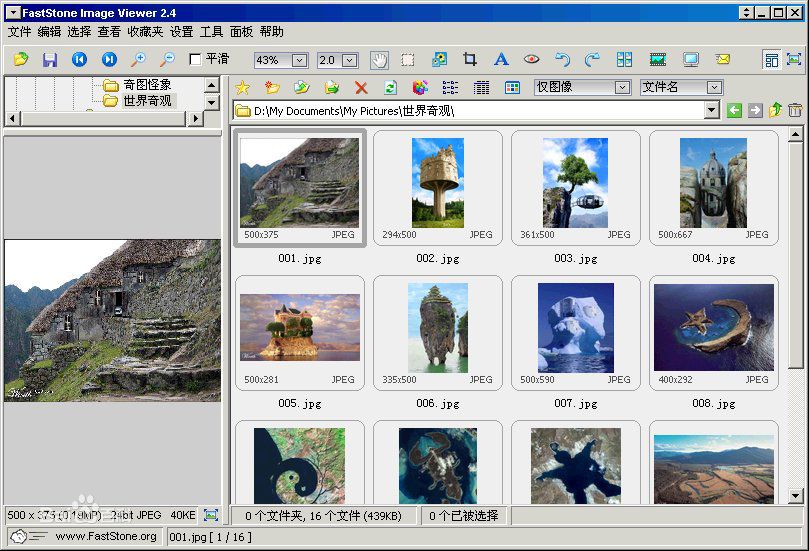Select the hand pan tool
This screenshot has height=551, width=809.
(379, 60)
